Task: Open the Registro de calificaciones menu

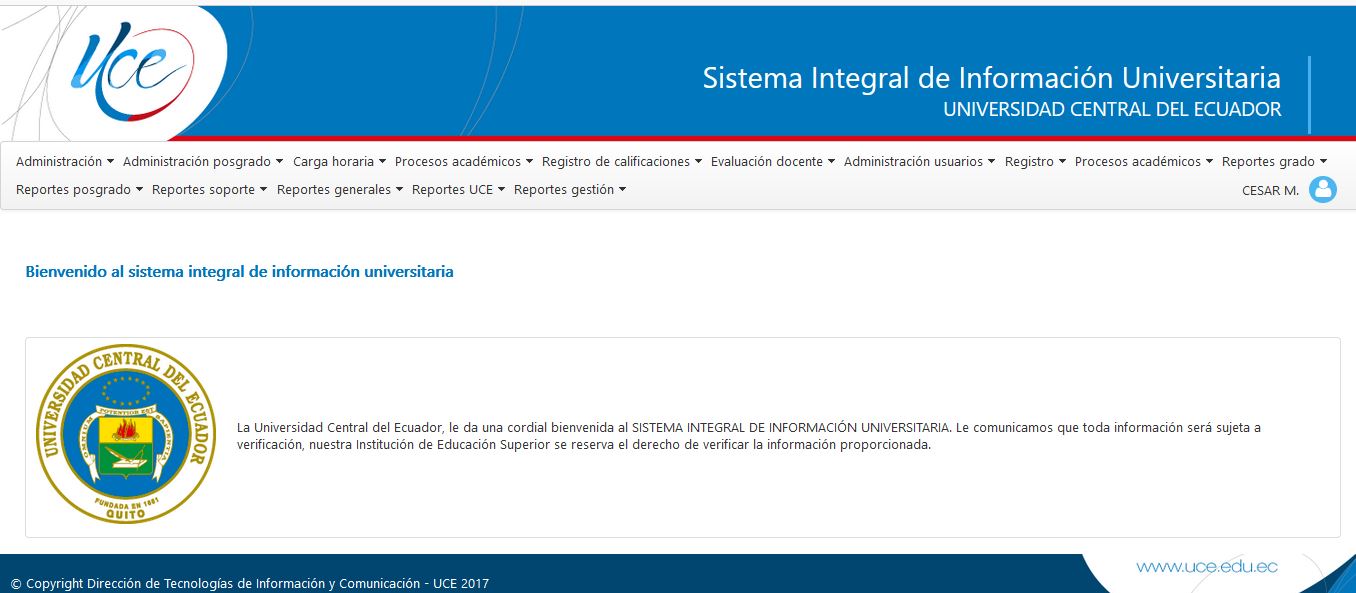Action: coord(622,161)
